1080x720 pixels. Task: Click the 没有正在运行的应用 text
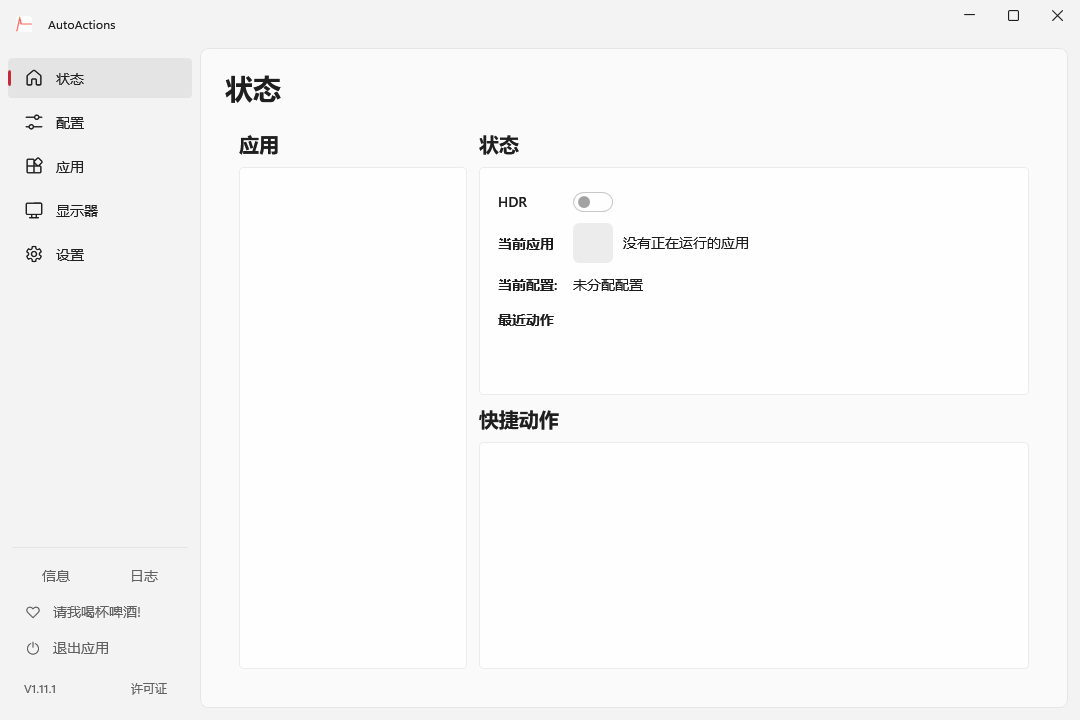click(x=685, y=243)
